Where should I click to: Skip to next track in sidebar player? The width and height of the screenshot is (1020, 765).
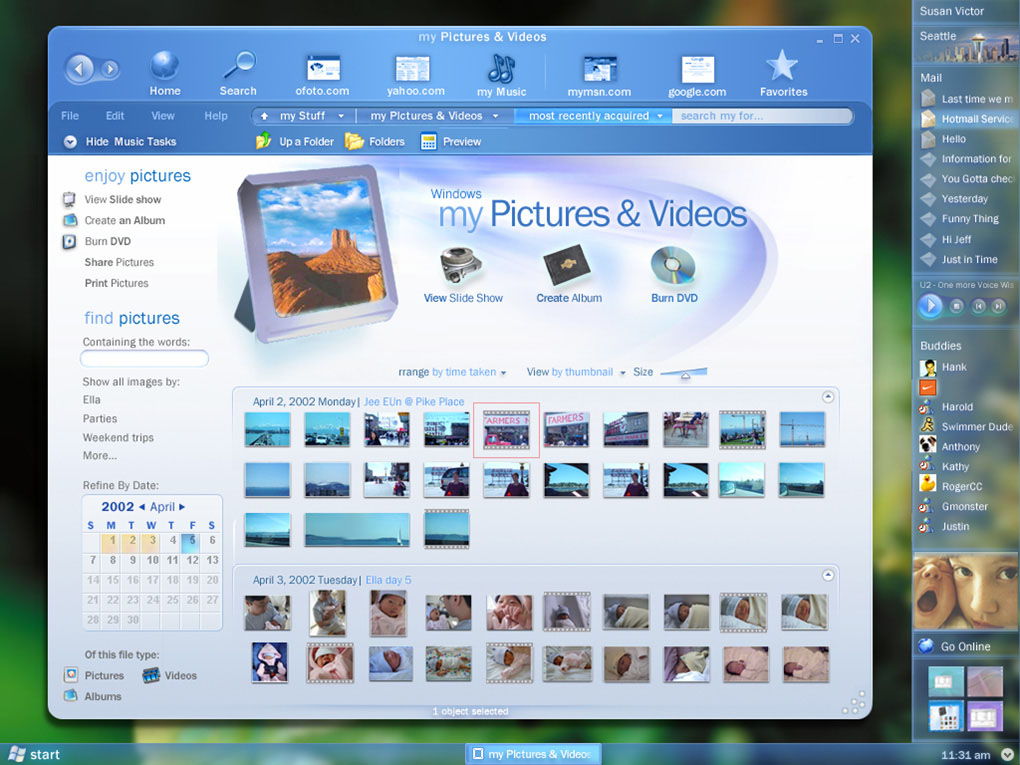pyautogui.click(x=999, y=305)
